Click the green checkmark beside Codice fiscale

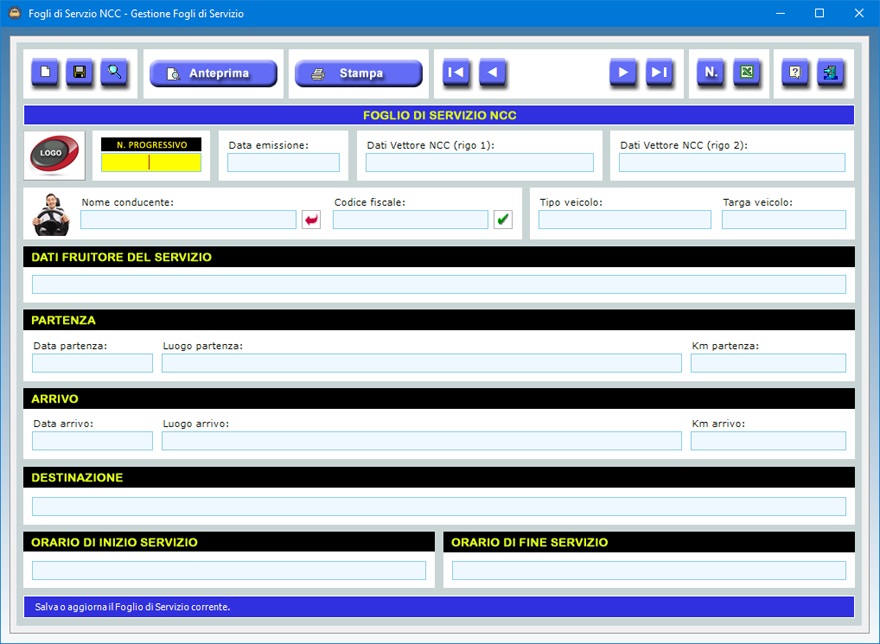[503, 220]
